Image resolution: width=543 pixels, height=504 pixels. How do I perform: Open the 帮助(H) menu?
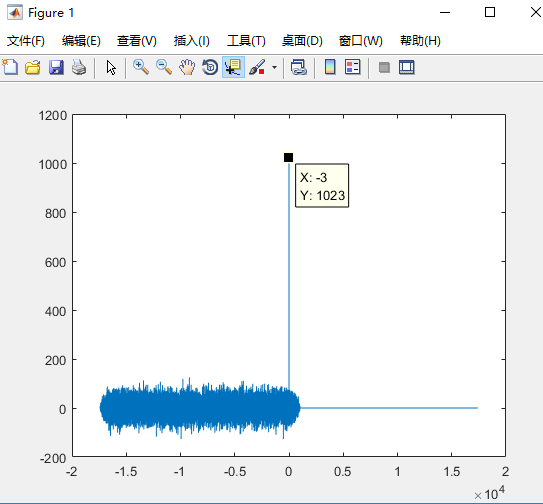point(420,41)
